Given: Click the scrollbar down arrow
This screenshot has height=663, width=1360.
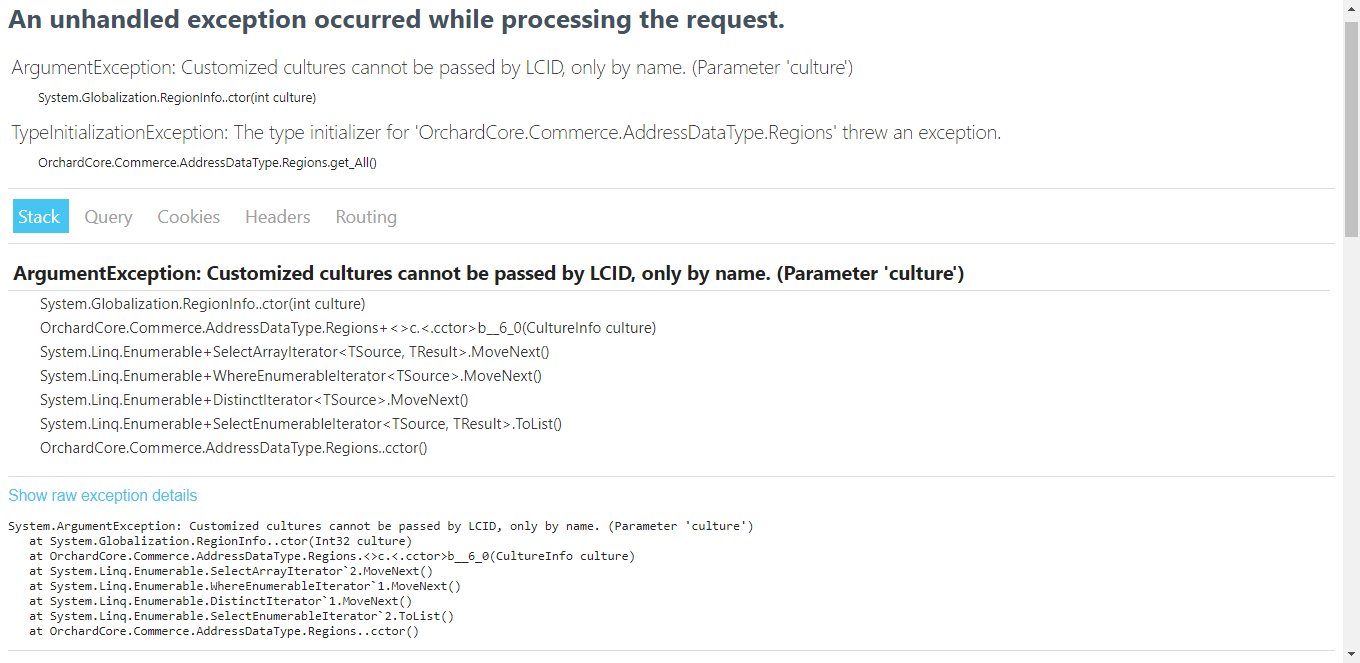Looking at the screenshot, I should coord(1352,655).
